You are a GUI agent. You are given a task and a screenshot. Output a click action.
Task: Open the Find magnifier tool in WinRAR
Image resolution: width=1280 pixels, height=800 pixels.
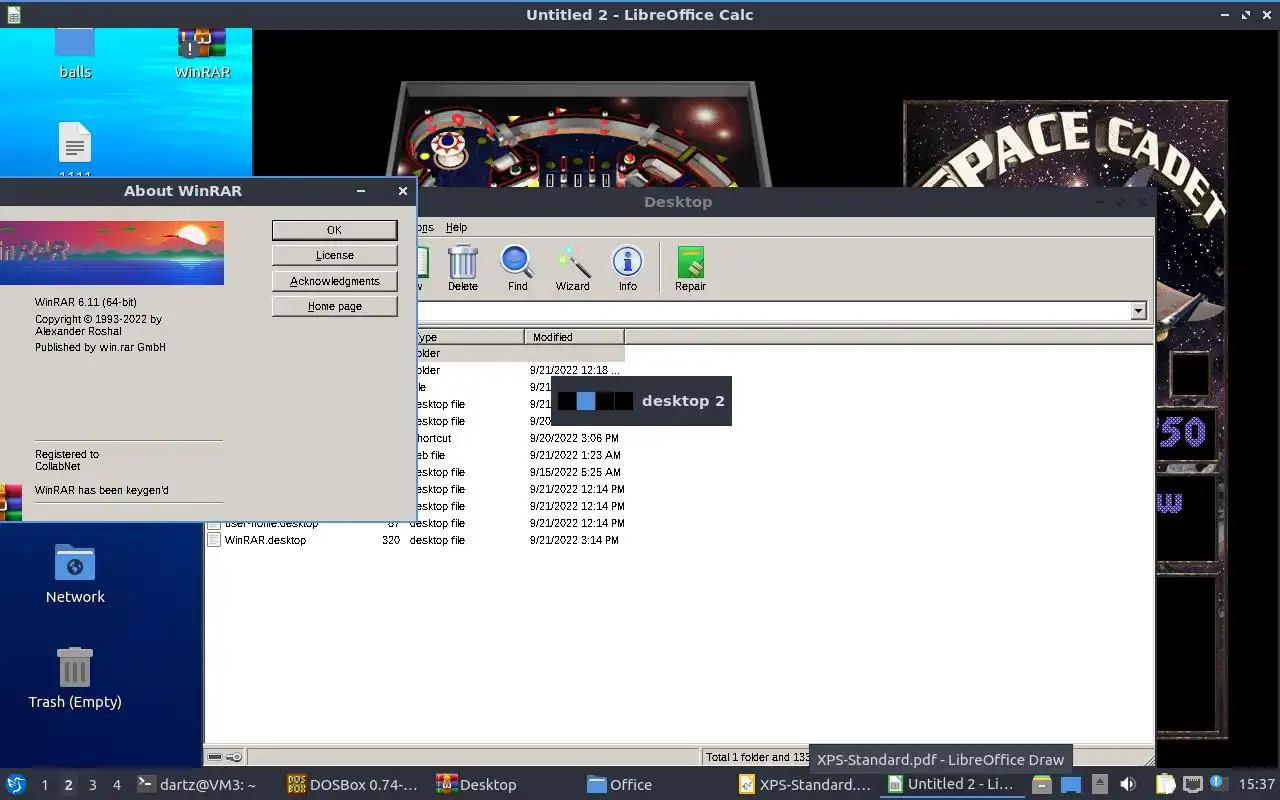pos(517,262)
